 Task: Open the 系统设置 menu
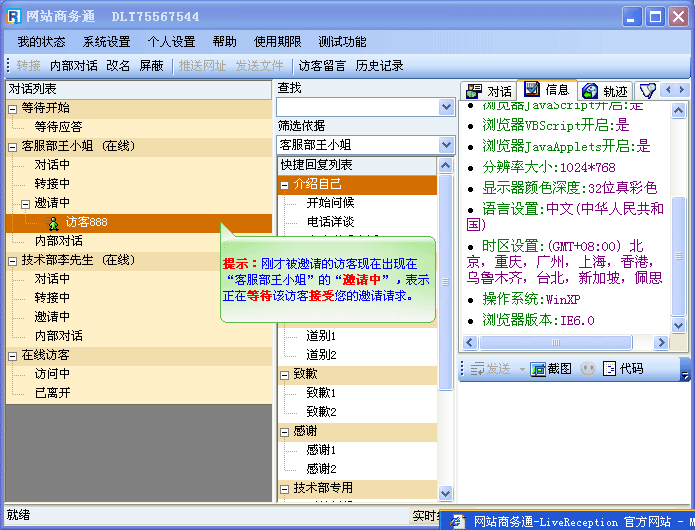(x=106, y=42)
